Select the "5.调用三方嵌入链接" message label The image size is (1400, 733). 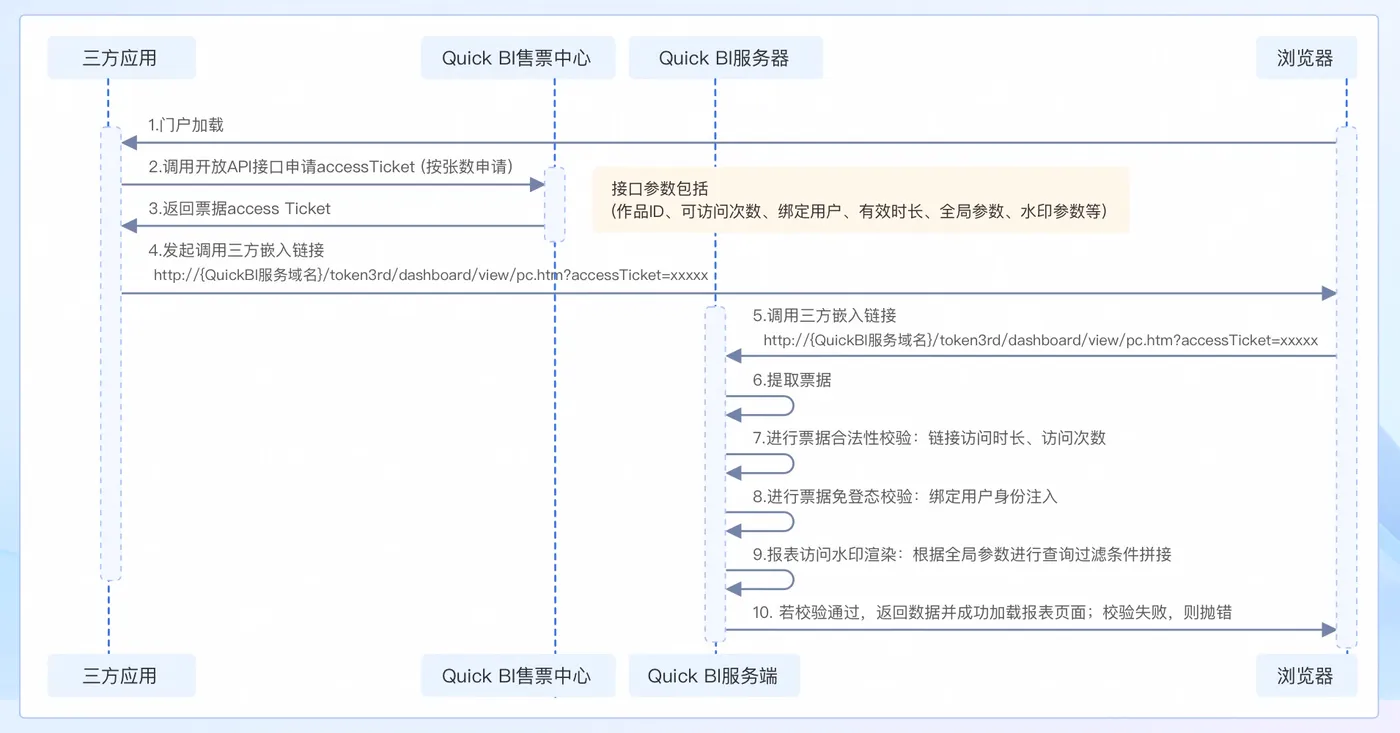(x=825, y=315)
